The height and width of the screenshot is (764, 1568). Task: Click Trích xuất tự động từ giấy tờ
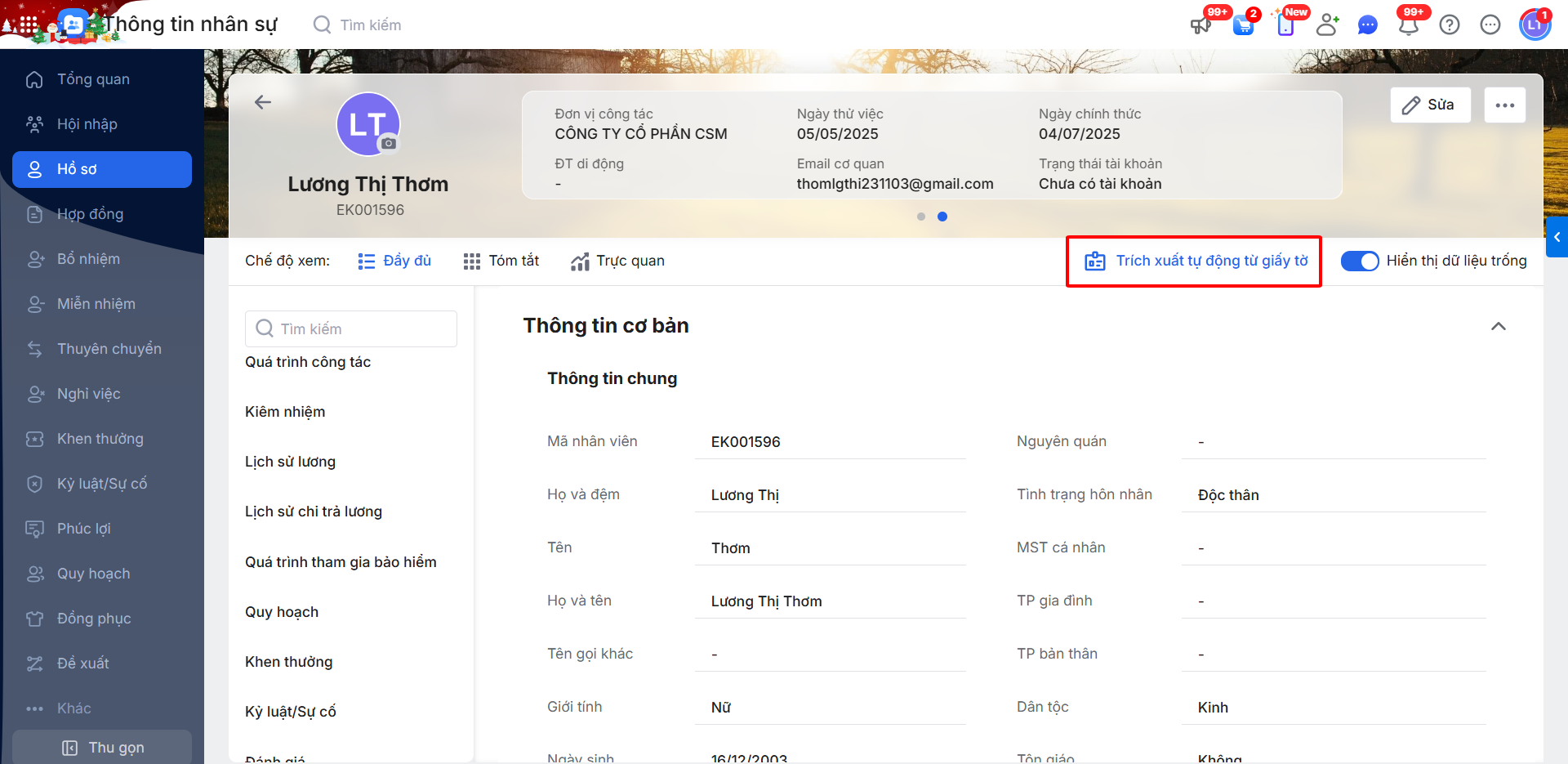click(1195, 261)
